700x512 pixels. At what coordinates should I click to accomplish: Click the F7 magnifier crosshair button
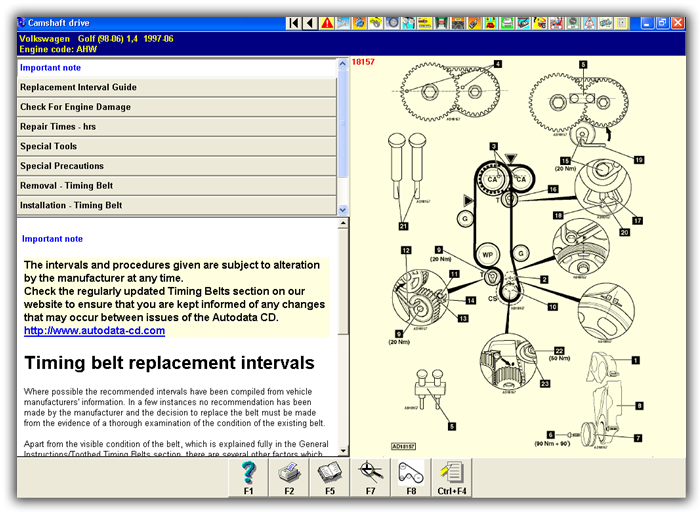pos(370,478)
